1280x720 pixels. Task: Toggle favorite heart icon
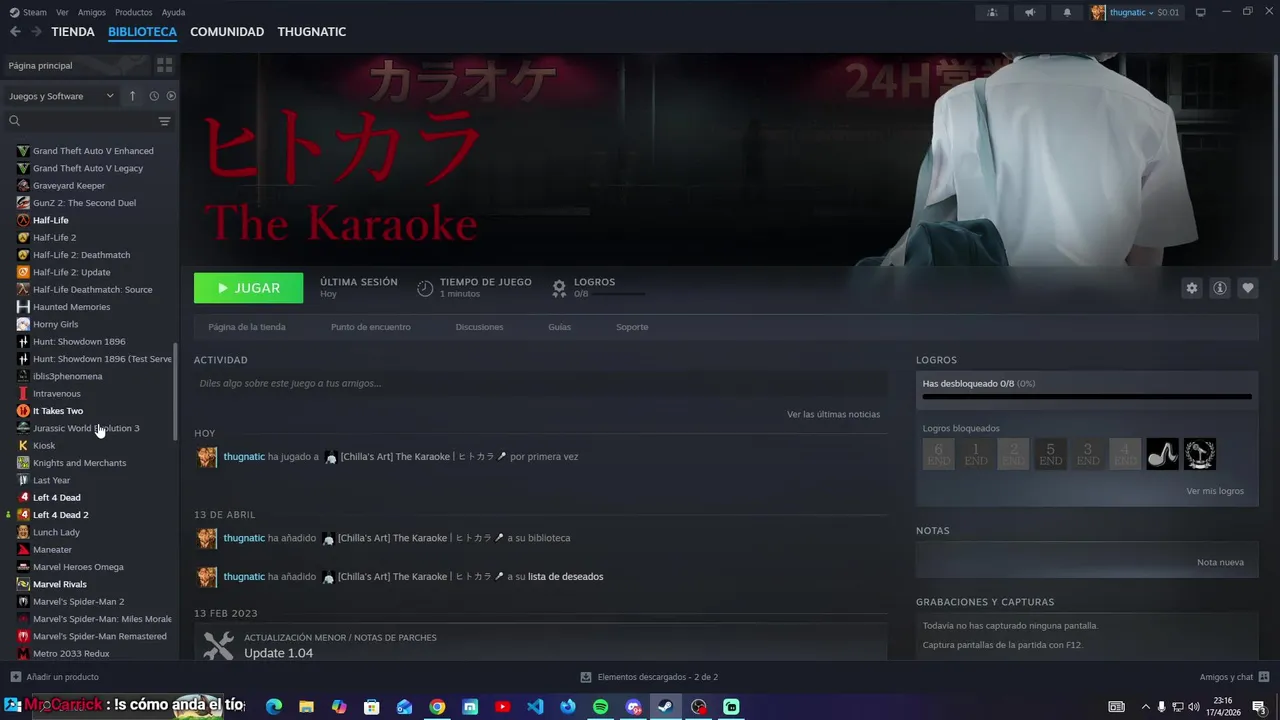coord(1248,288)
